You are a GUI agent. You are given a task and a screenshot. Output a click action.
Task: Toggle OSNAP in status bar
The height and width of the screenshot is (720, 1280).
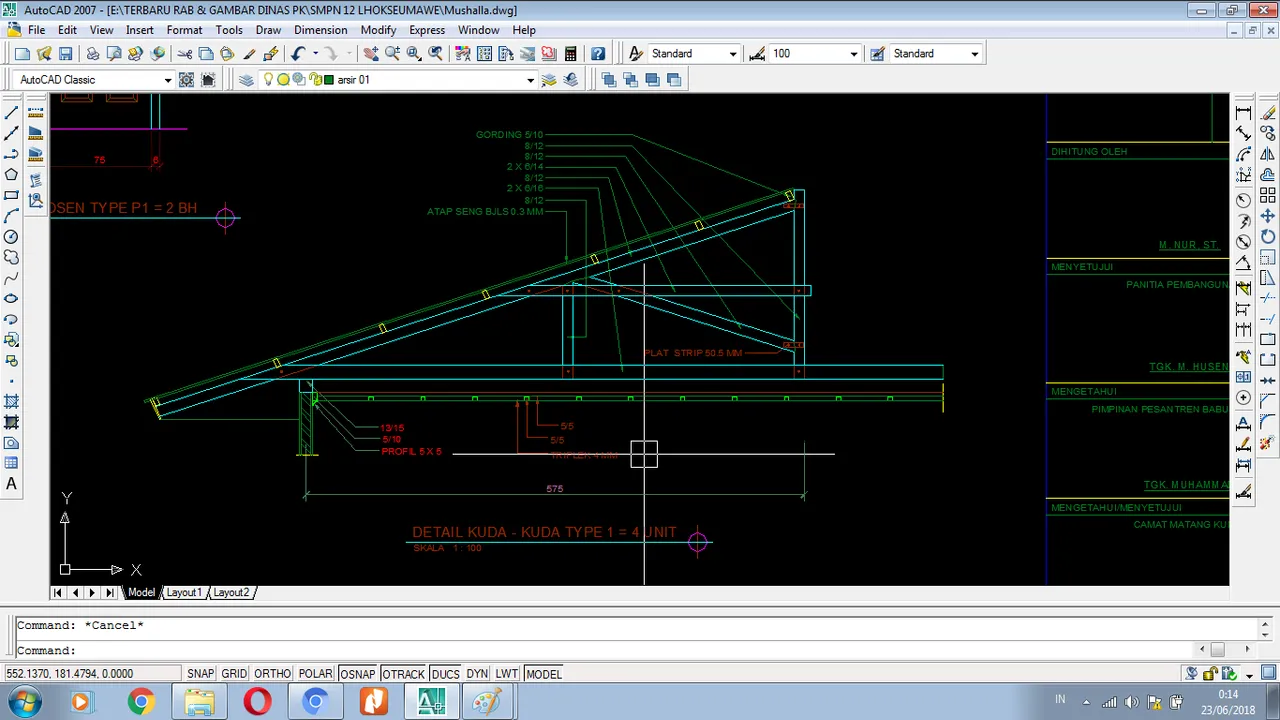click(x=357, y=674)
